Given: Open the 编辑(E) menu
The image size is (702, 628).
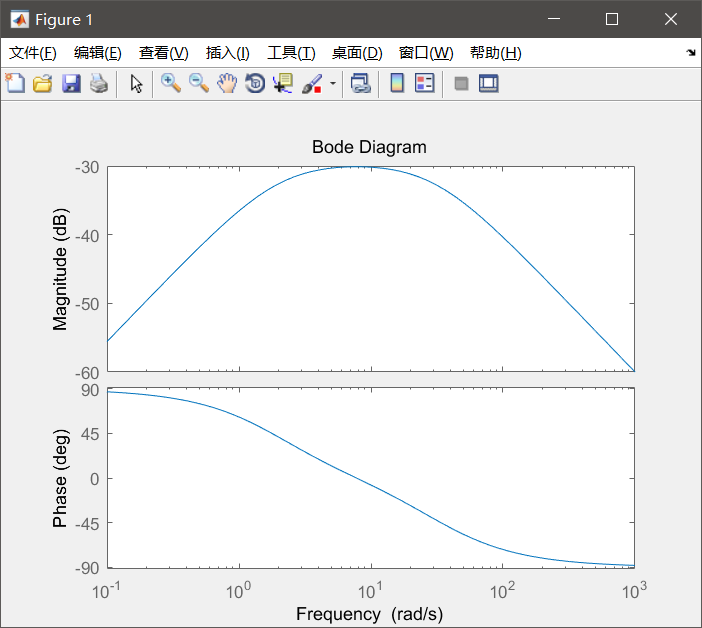Looking at the screenshot, I should pyautogui.click(x=98, y=53).
